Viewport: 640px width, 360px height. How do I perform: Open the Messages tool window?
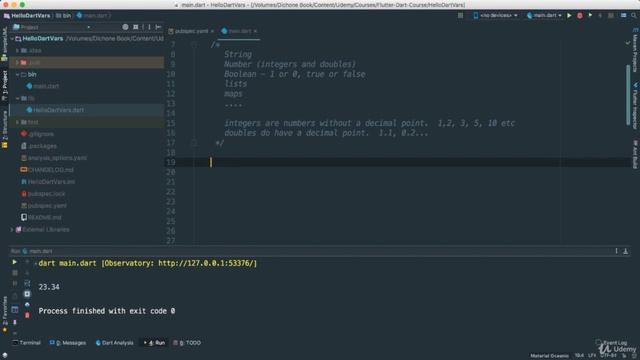[x=68, y=343]
